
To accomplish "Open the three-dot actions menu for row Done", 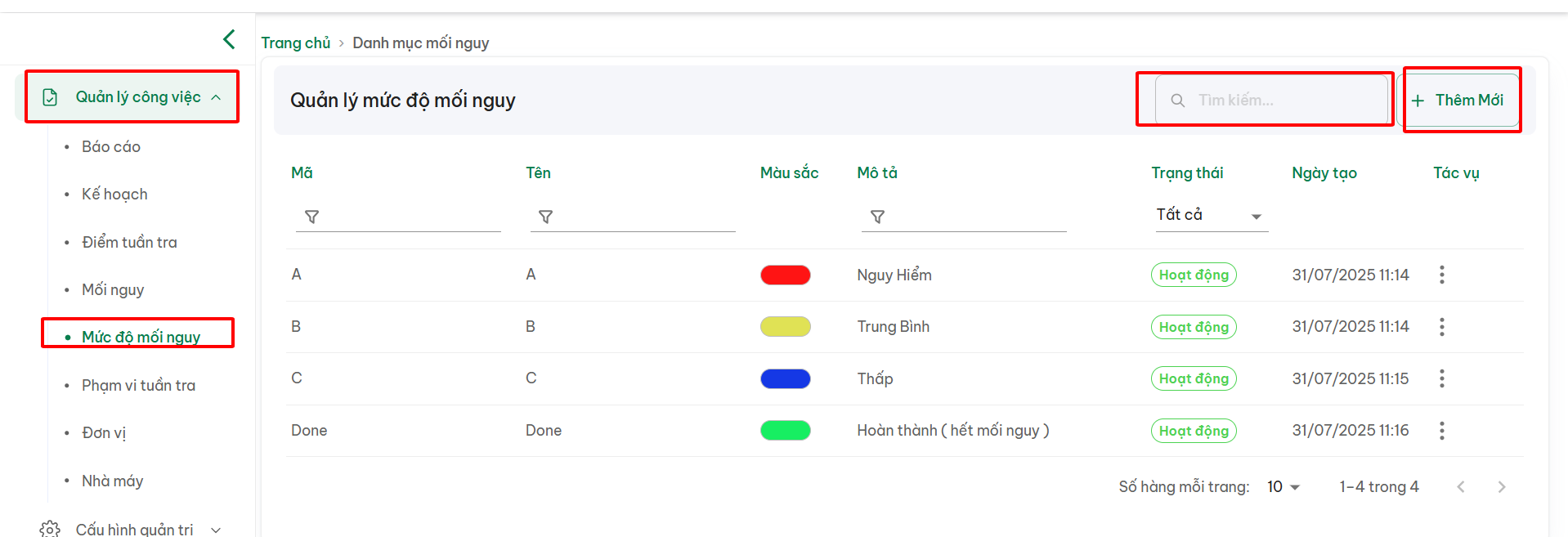I will [x=1441, y=431].
